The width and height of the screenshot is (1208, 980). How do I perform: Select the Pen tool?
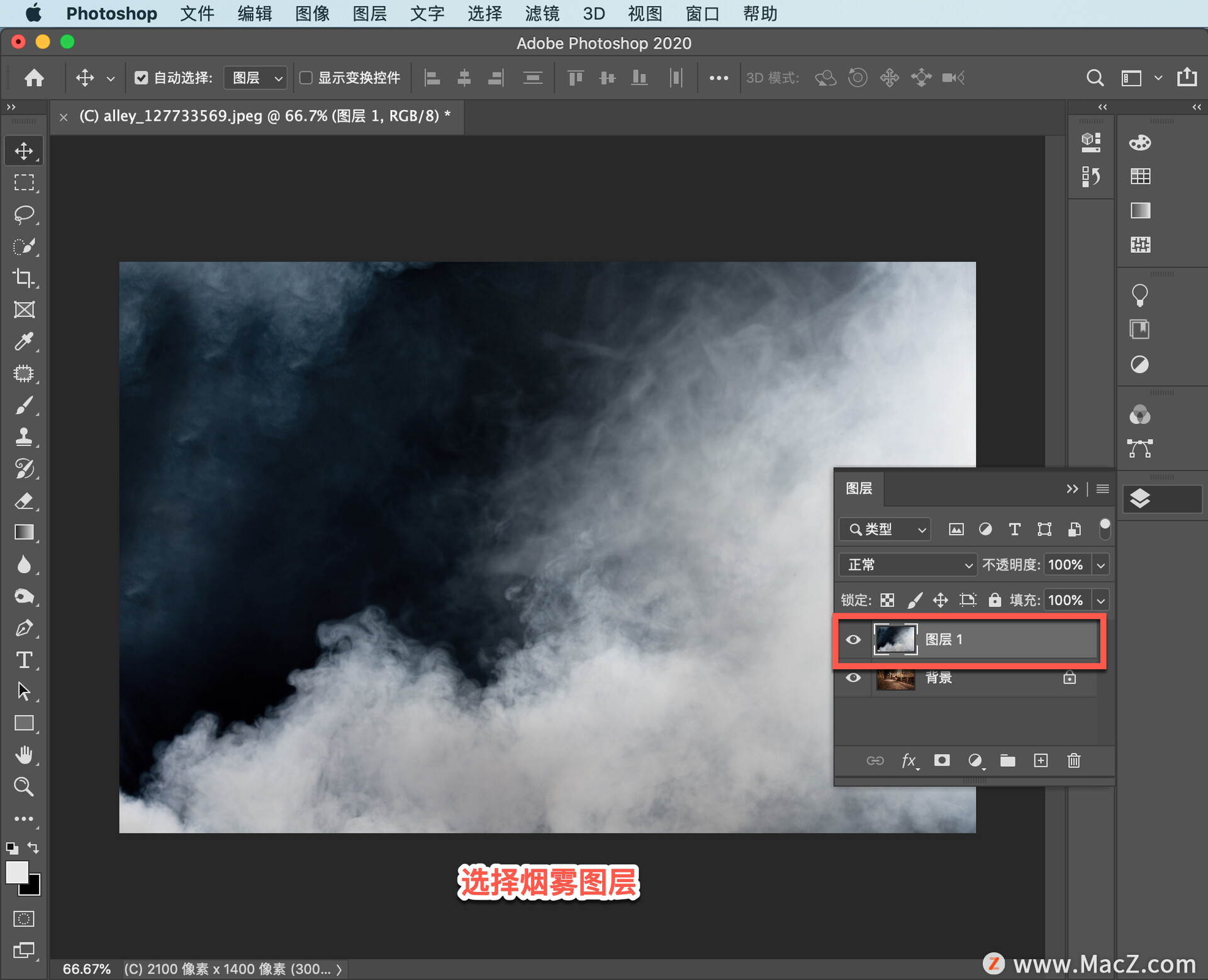coord(24,628)
